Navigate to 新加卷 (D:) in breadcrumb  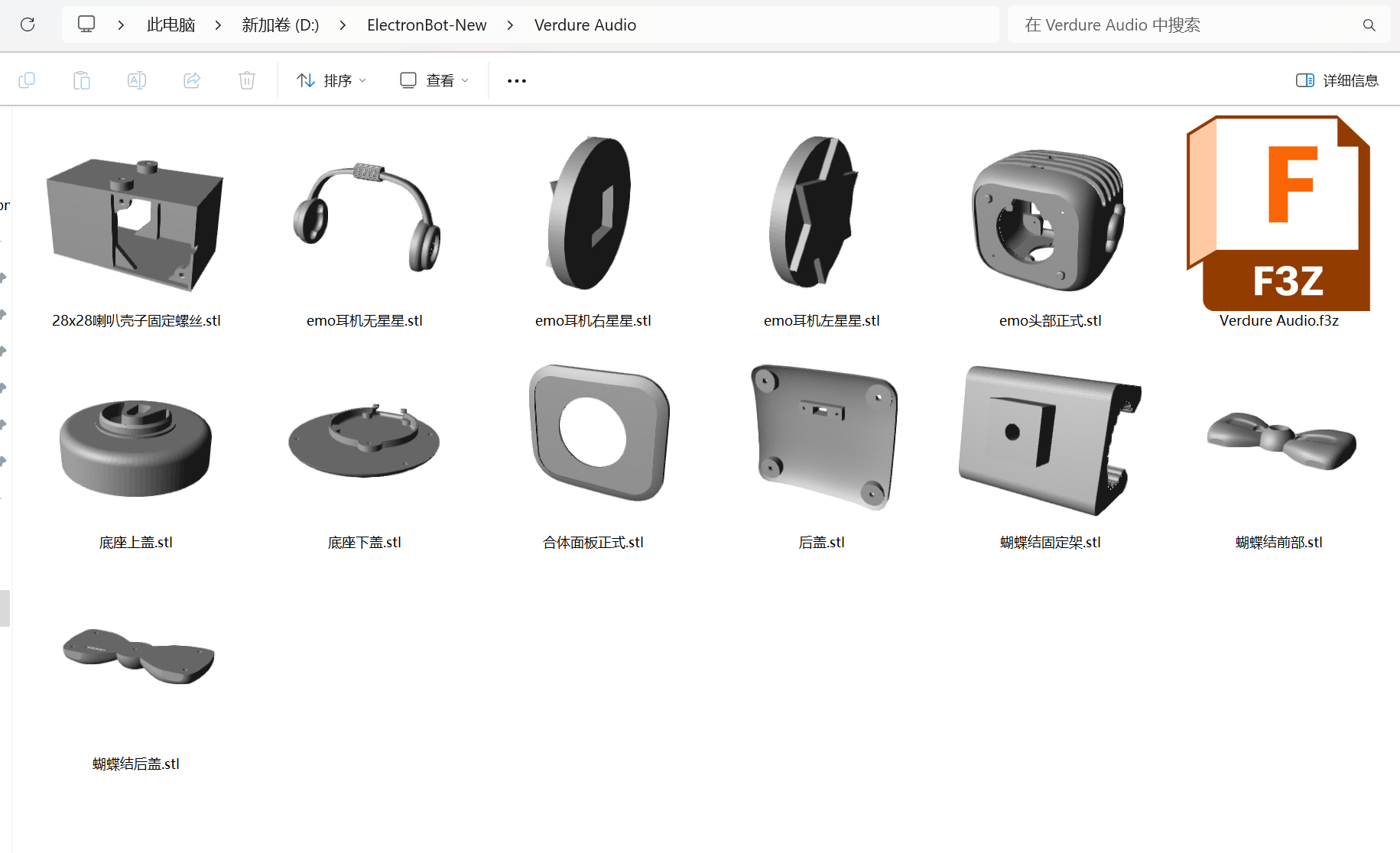point(281,25)
